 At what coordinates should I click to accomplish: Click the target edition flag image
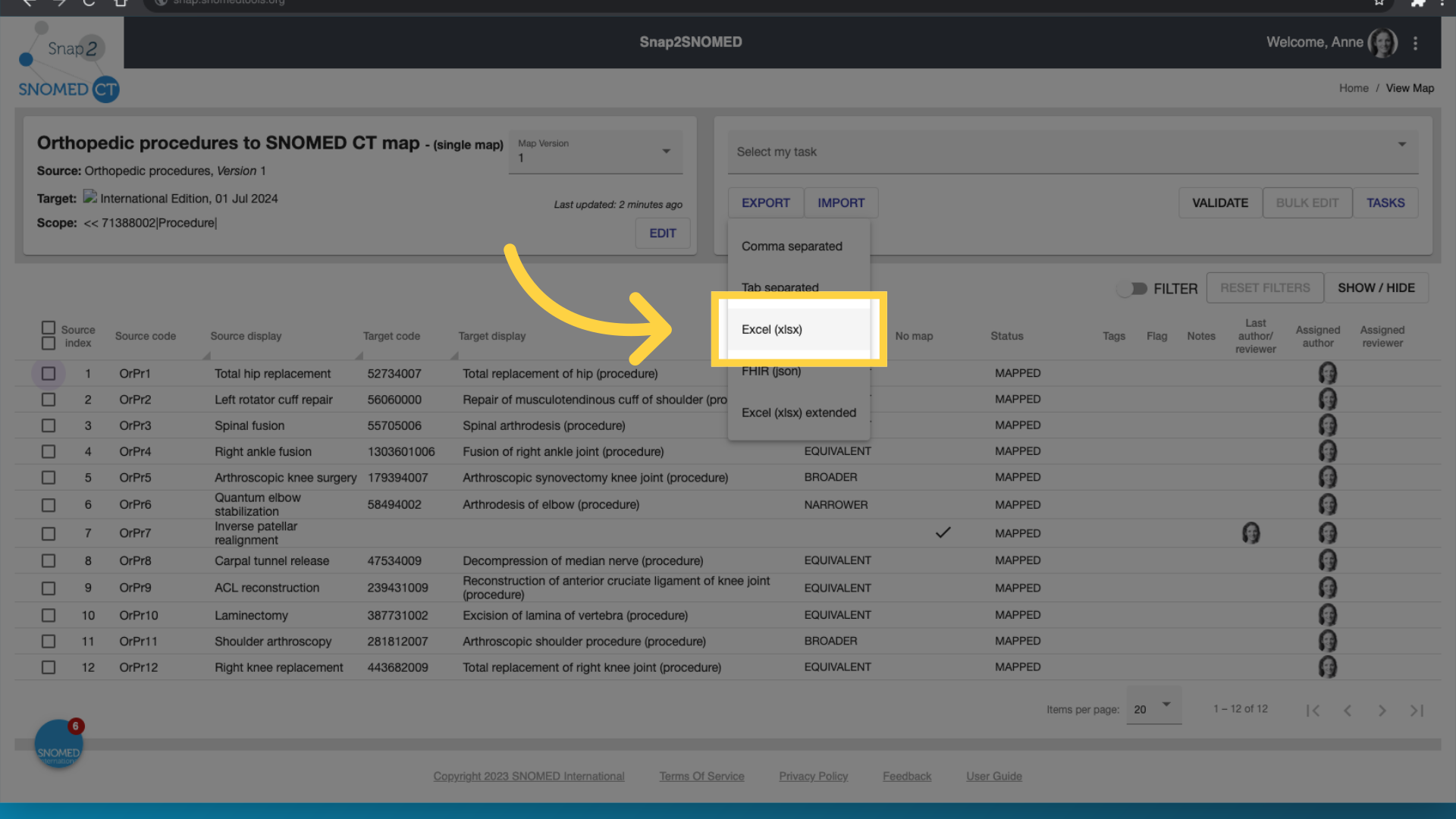[90, 197]
